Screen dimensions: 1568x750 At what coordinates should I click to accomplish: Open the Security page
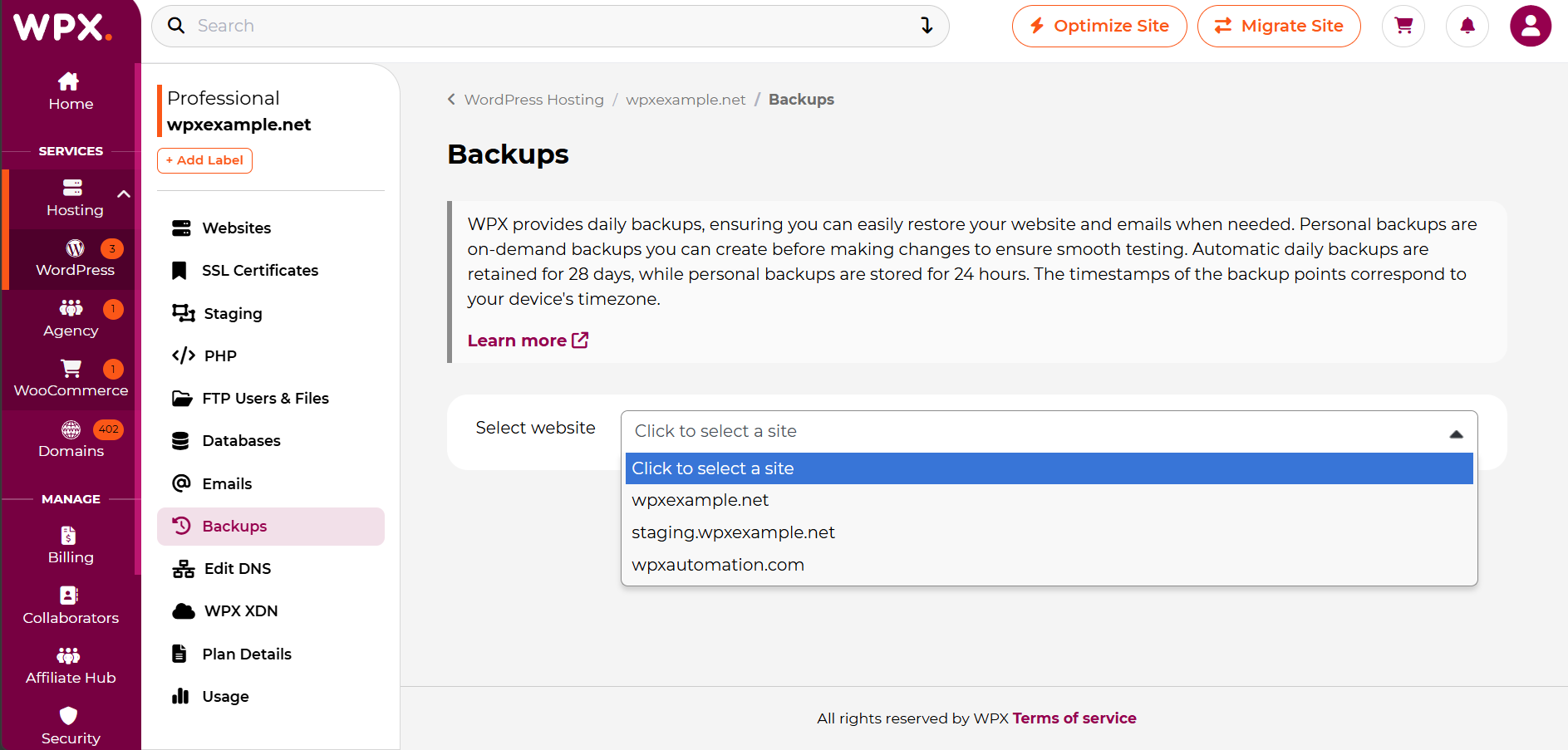(71, 727)
